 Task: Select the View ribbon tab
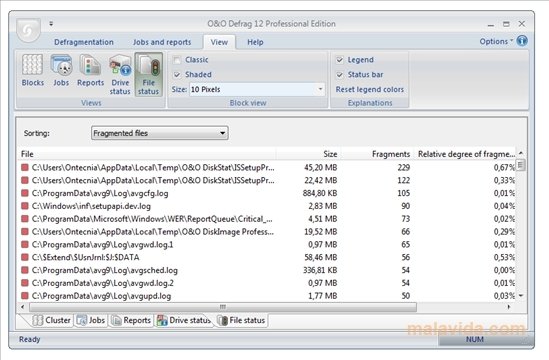[219, 42]
